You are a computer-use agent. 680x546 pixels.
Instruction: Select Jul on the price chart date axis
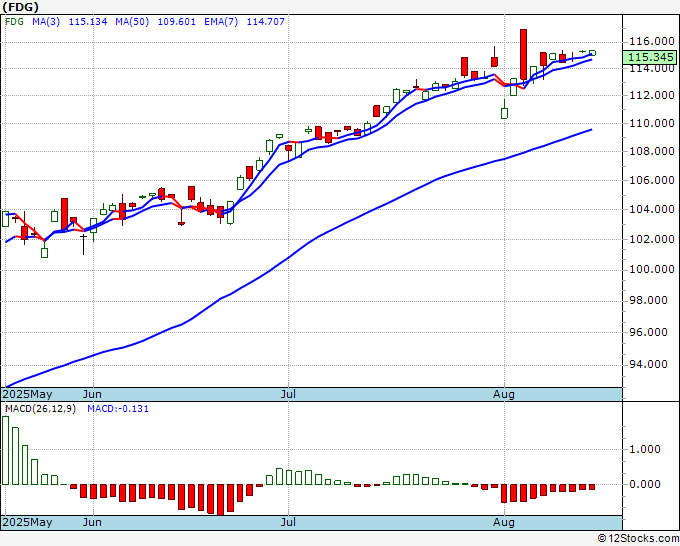(288, 394)
